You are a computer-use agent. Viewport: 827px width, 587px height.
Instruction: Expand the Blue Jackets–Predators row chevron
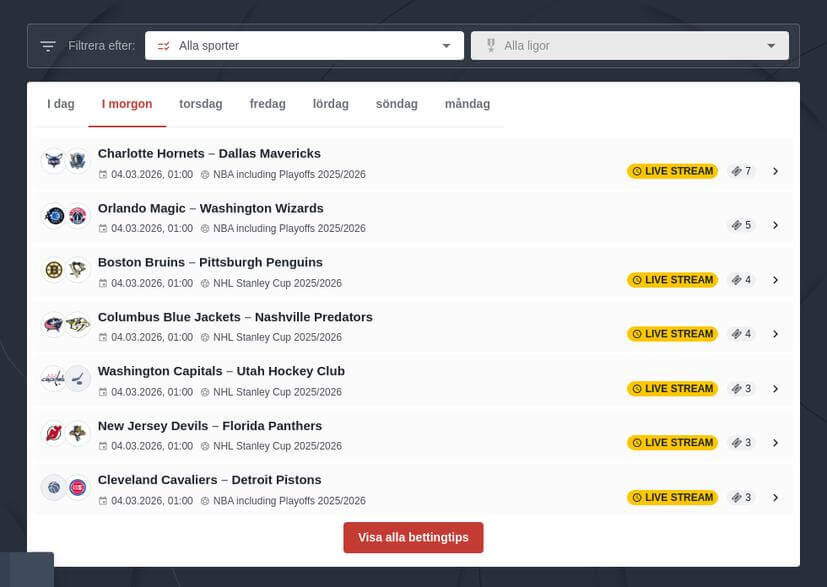[x=775, y=334]
